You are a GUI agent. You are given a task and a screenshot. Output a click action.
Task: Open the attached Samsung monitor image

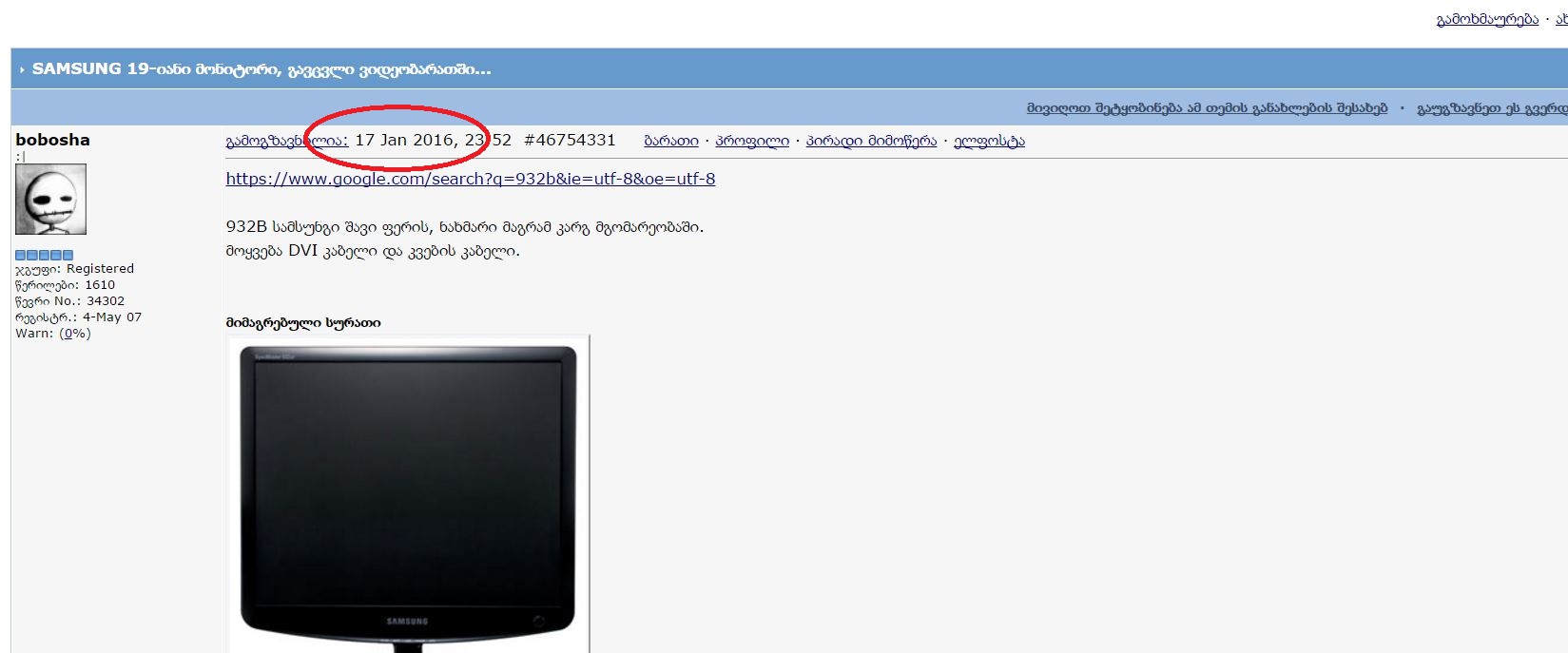409,494
